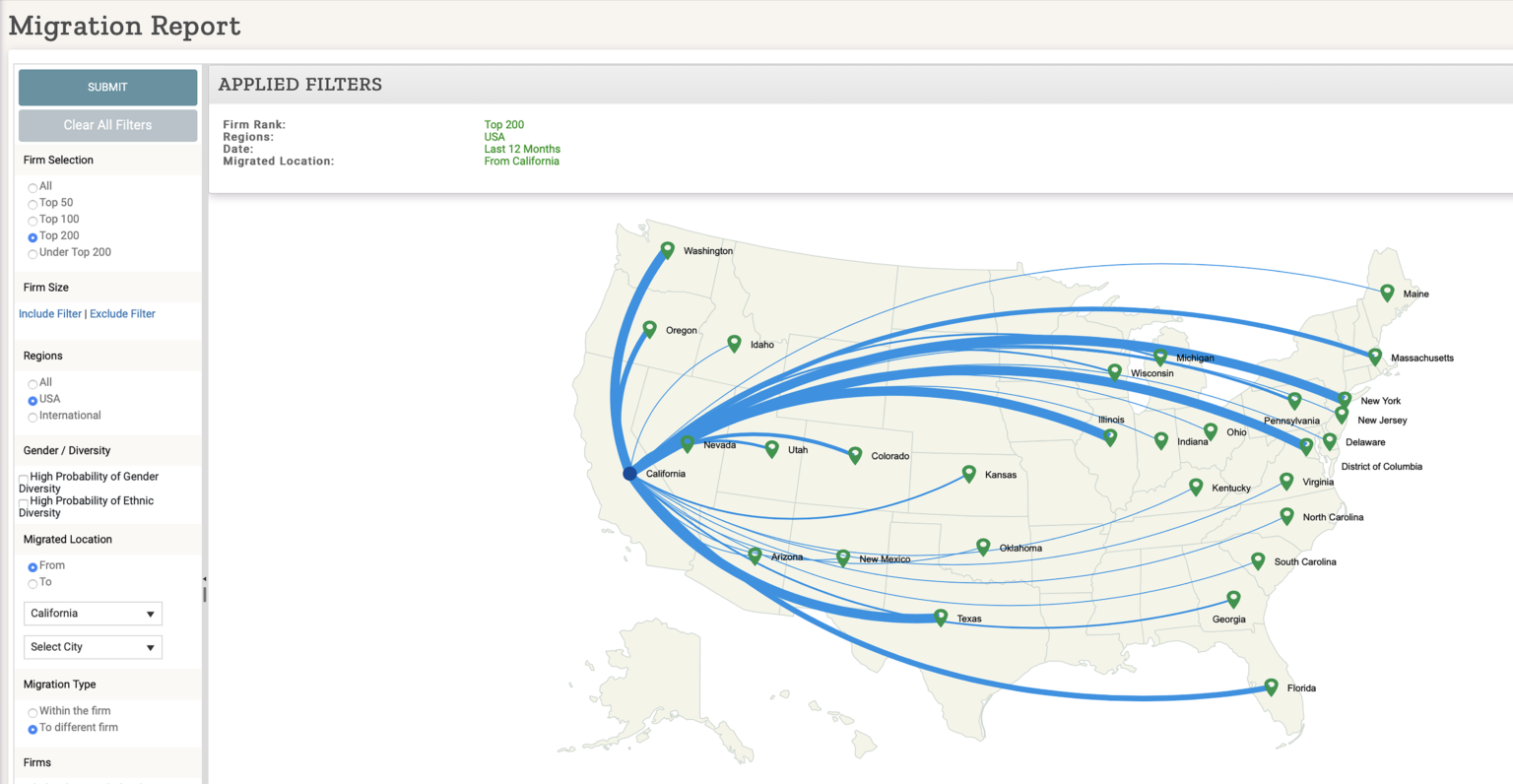
Task: Select the Colorado map pin
Action: [x=854, y=454]
